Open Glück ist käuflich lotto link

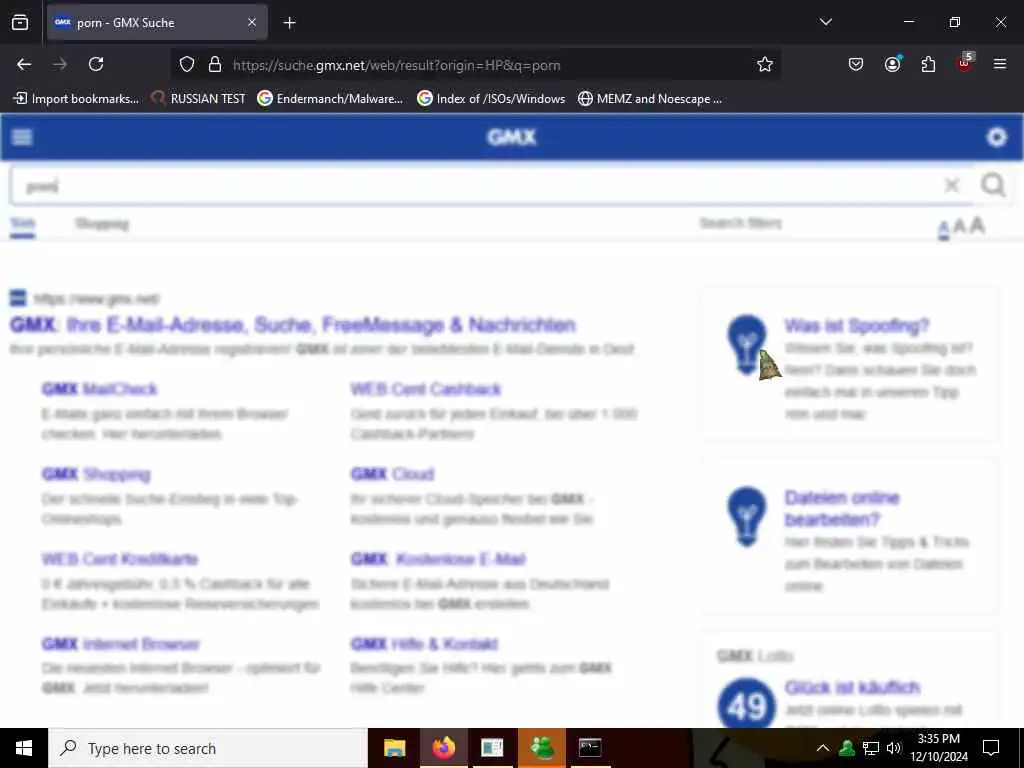pyautogui.click(x=852, y=687)
